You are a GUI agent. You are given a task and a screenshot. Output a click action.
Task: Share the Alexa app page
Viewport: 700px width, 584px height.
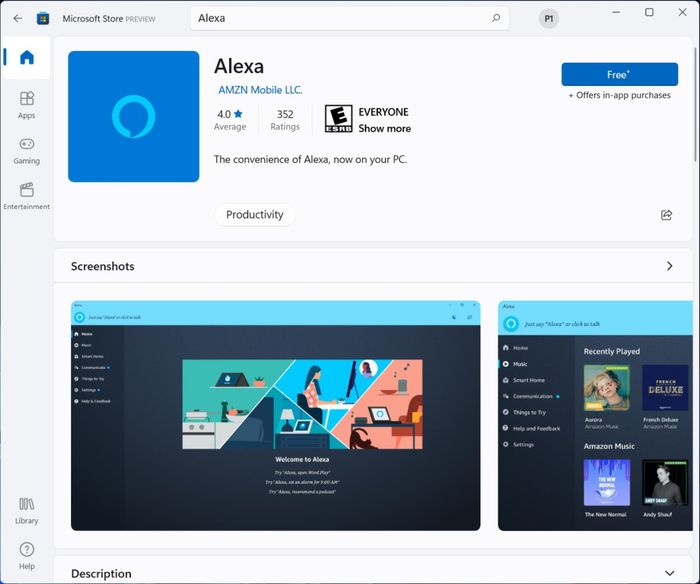666,215
